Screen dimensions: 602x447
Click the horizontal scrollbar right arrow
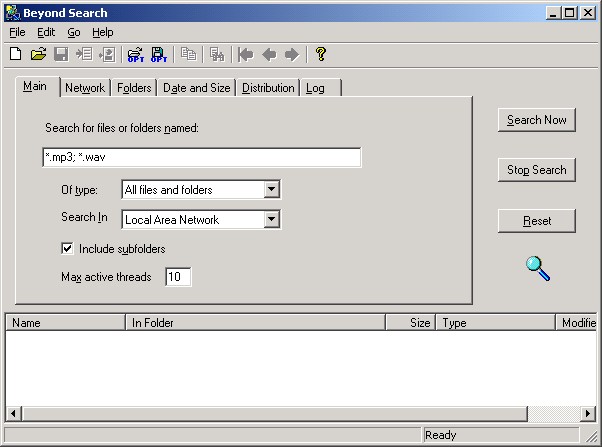click(x=588, y=414)
